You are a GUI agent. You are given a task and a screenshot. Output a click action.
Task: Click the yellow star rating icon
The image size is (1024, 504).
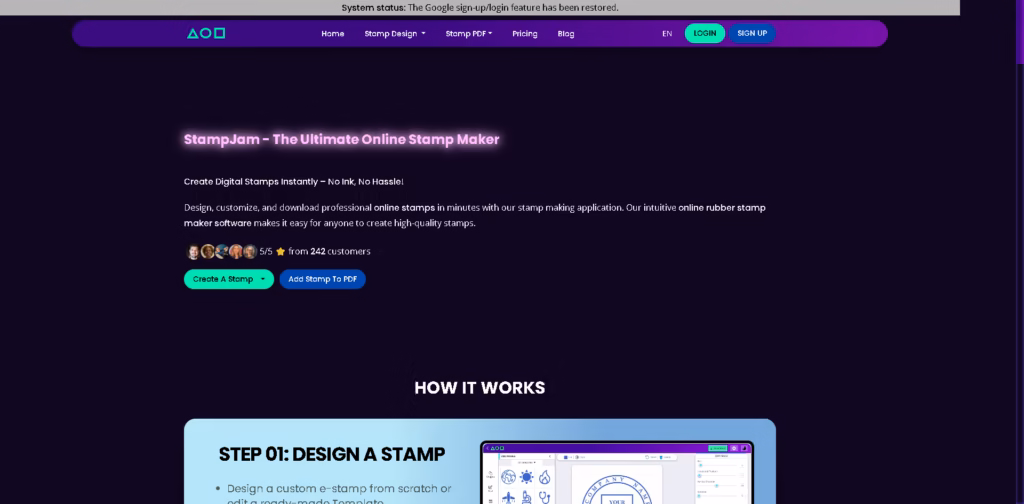[281, 251]
